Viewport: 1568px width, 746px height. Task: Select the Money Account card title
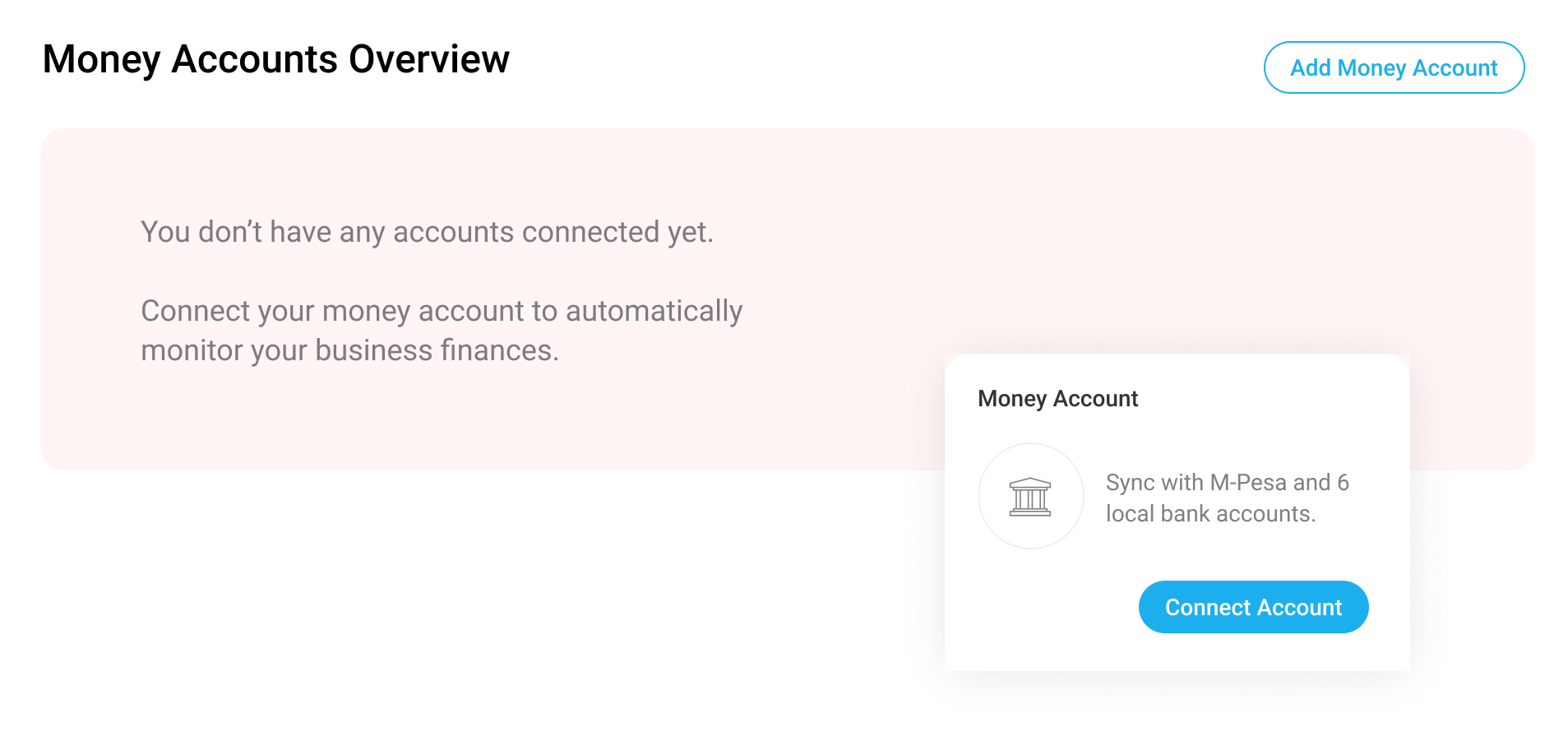tap(1057, 399)
